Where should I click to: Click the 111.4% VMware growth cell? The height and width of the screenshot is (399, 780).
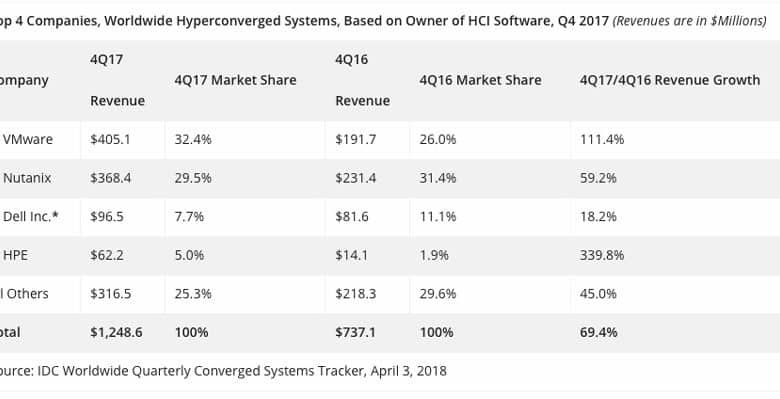[602, 139]
